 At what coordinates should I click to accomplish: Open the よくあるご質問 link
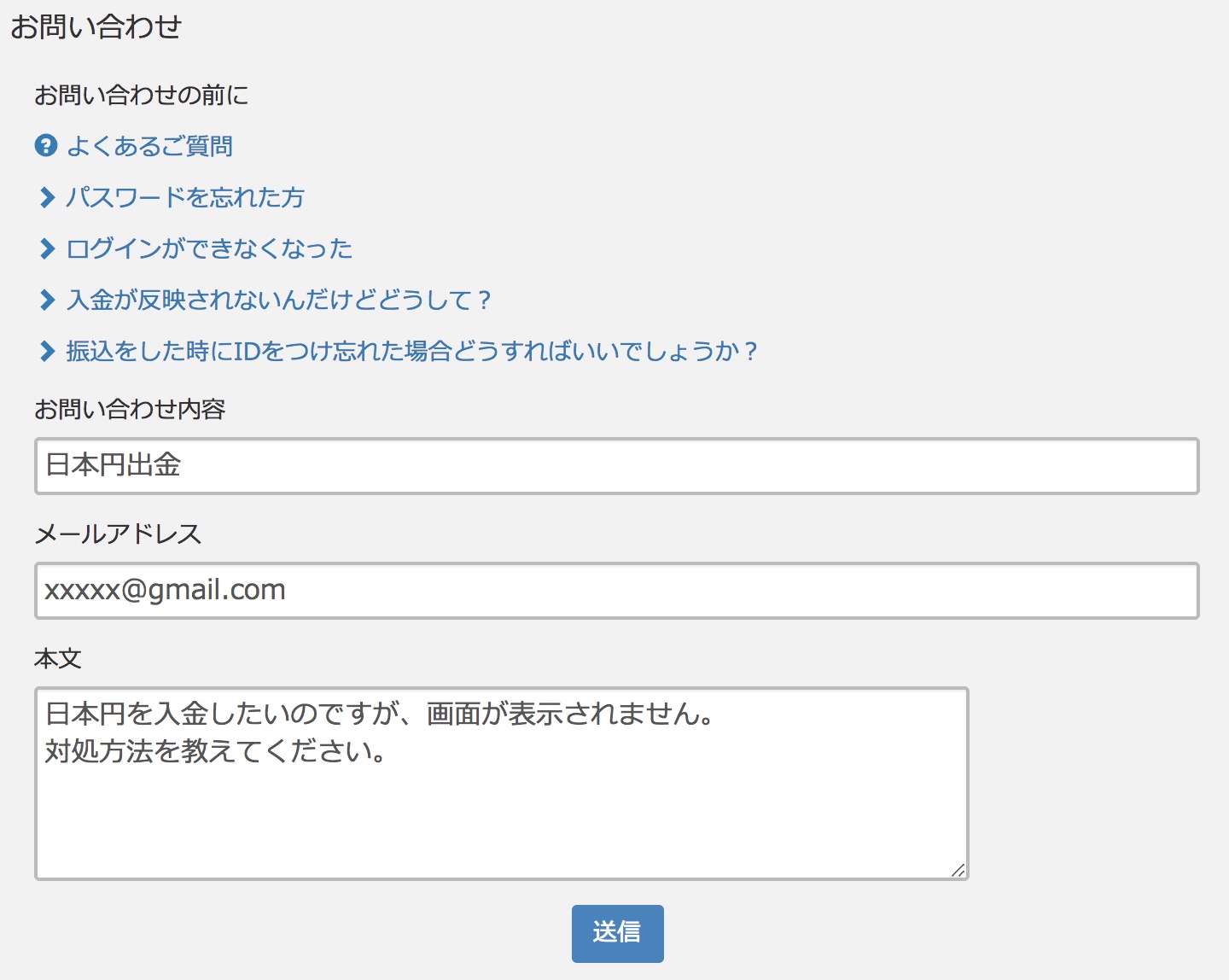pyautogui.click(x=149, y=146)
